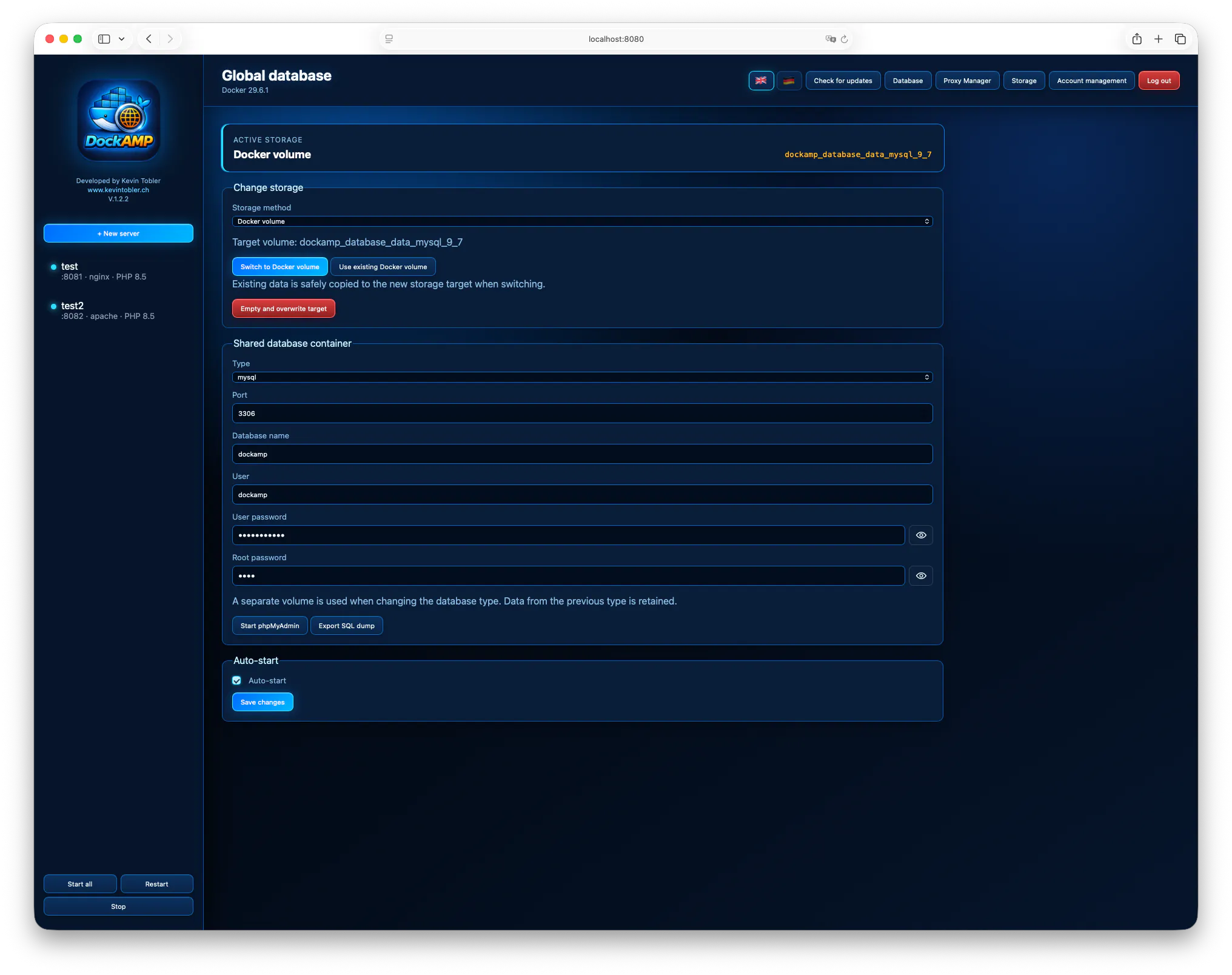Viewport: 1232px width, 975px height.
Task: Click Switch to Docker volume
Action: click(x=280, y=267)
